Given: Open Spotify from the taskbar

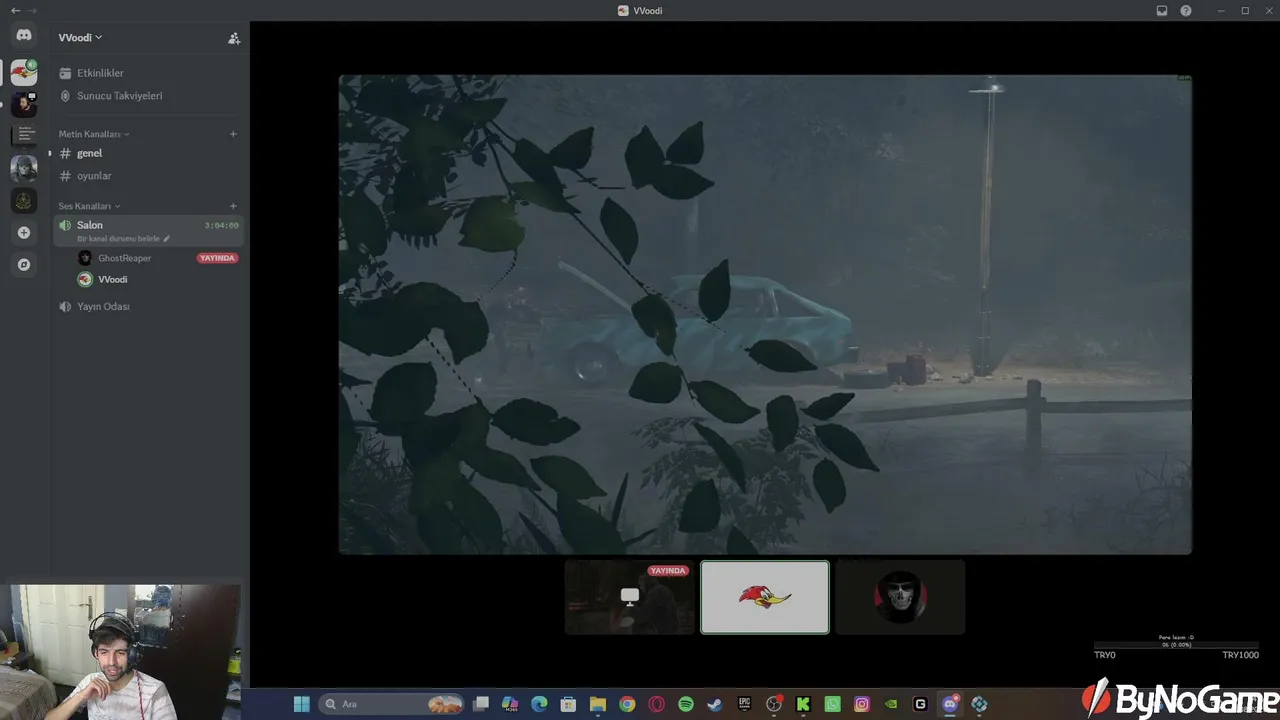Looking at the screenshot, I should [x=686, y=704].
